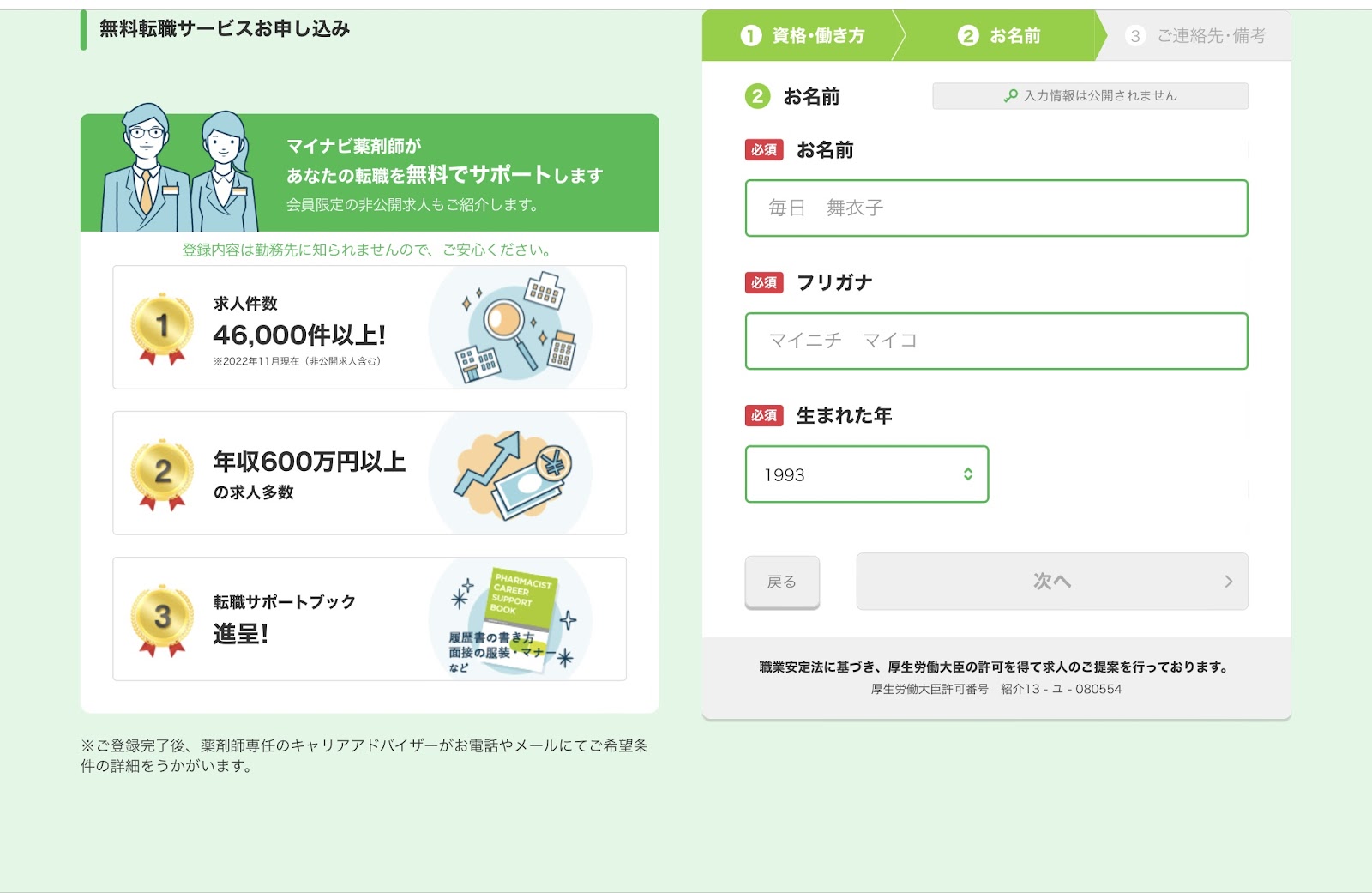The width and height of the screenshot is (1372, 893).
Task: Click the yen growth chart illustration
Action: coord(511,474)
